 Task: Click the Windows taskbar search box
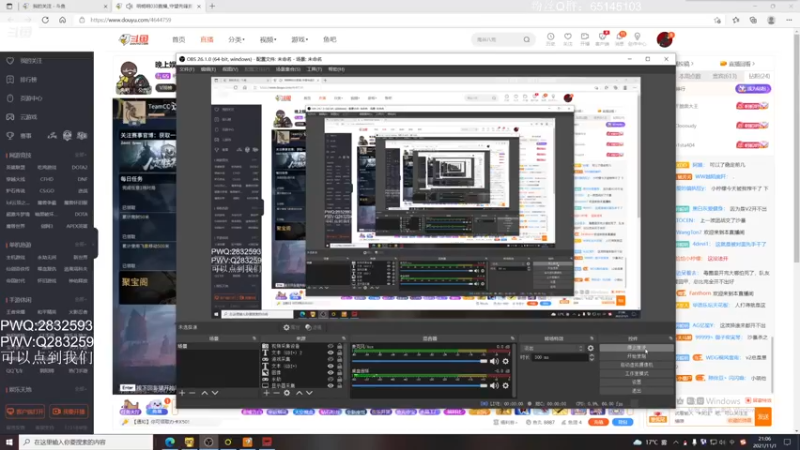[86, 442]
